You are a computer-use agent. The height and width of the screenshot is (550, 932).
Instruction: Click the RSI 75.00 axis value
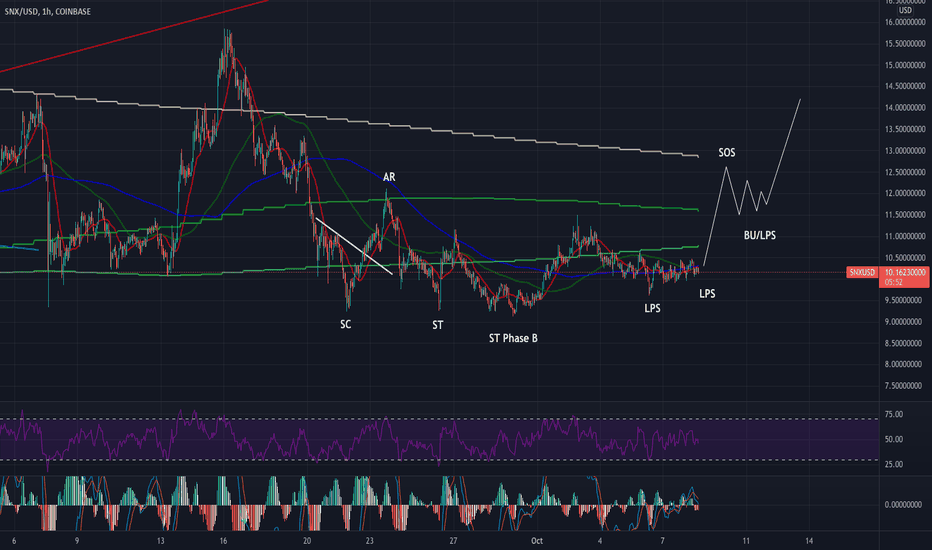coord(894,414)
